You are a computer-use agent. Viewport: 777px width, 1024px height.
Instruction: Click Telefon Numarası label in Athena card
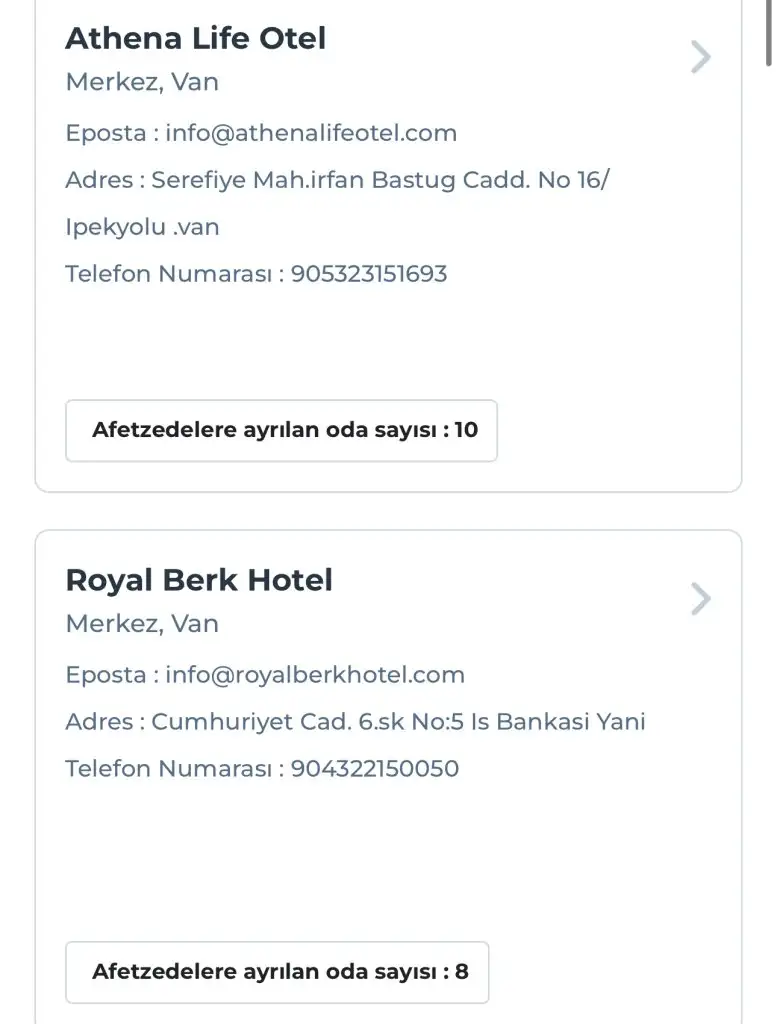pyautogui.click(x=168, y=274)
